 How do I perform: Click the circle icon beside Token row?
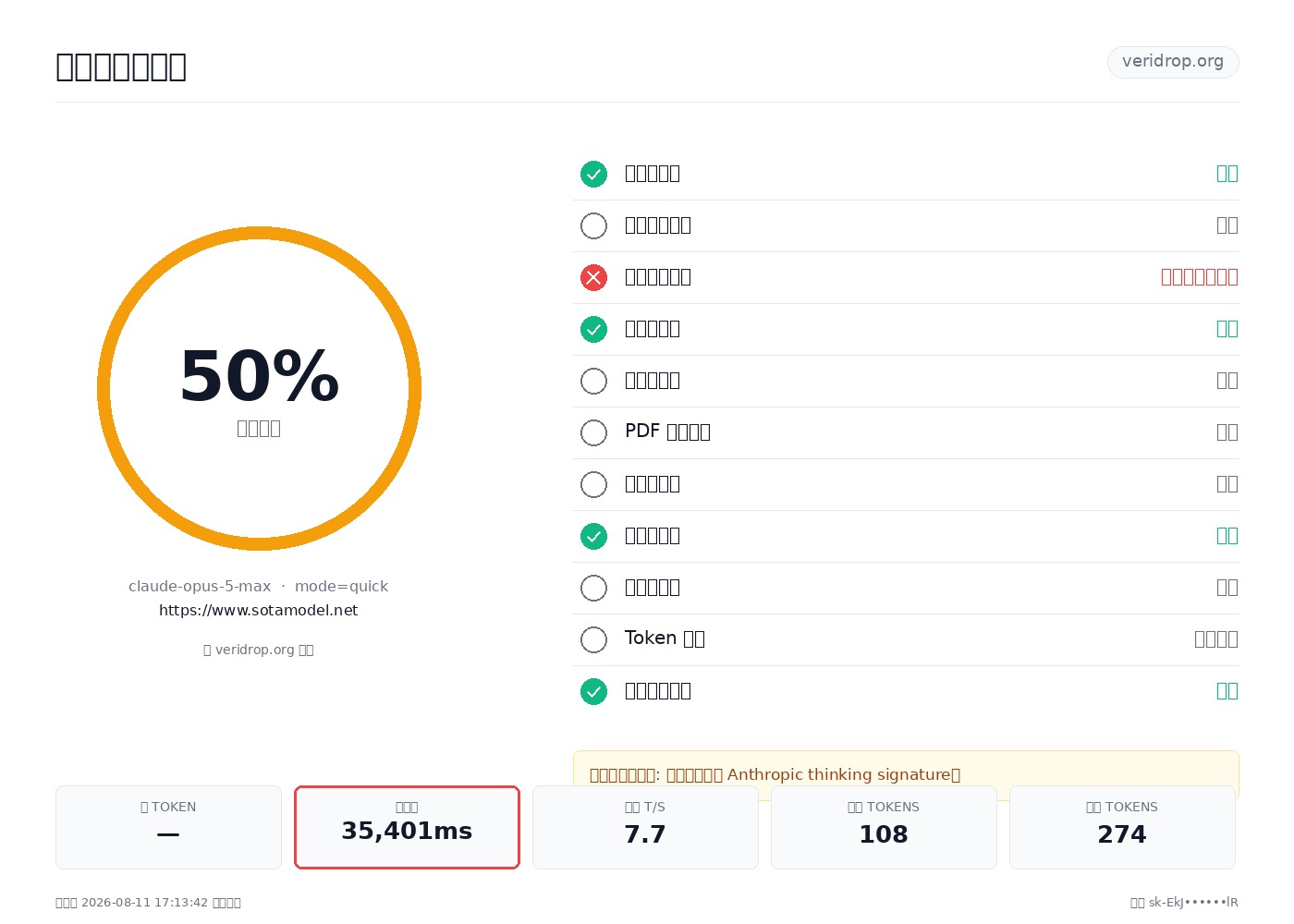tap(593, 639)
